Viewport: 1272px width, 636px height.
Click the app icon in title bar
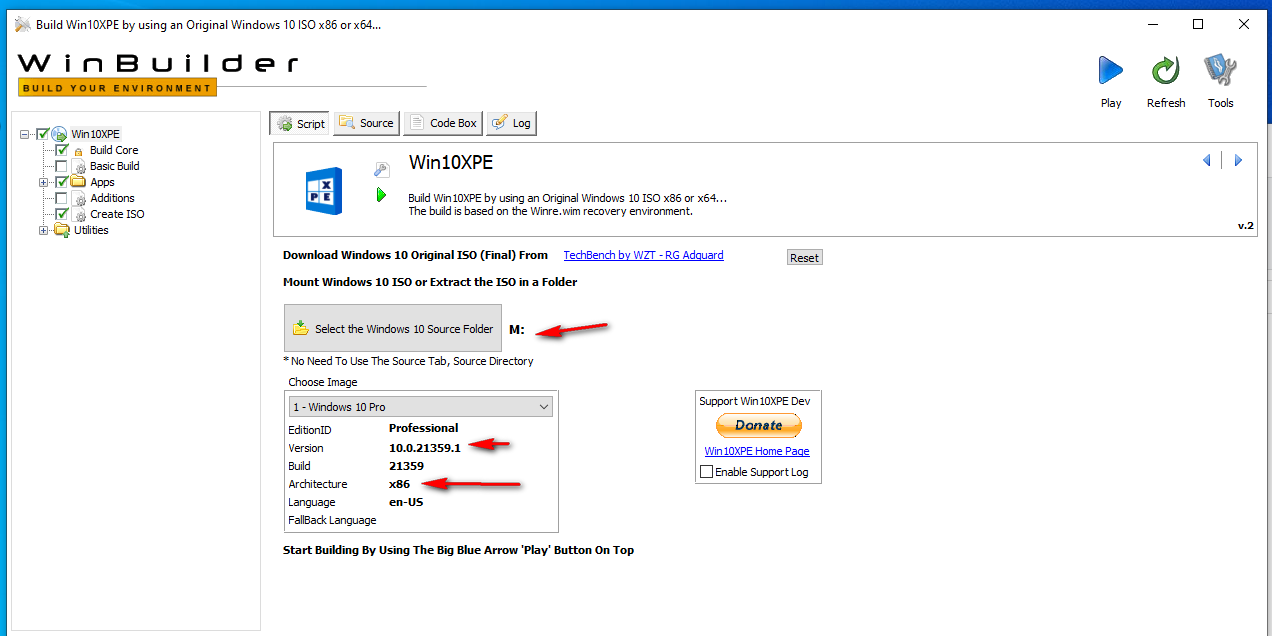coord(21,24)
